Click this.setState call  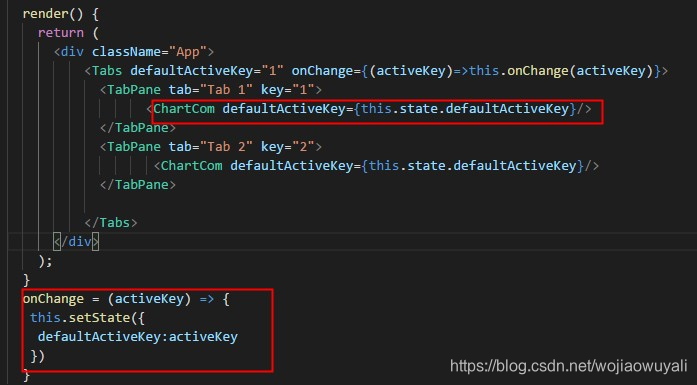[x=80, y=318]
